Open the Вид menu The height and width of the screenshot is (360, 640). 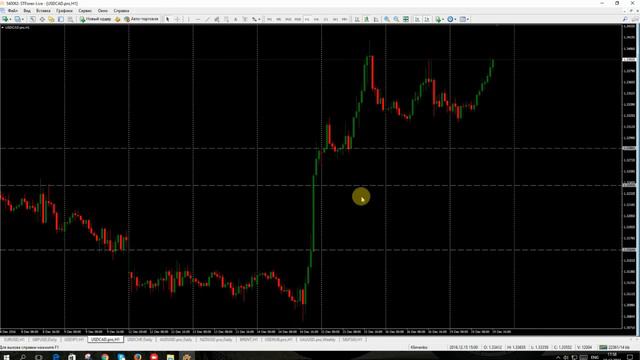[27, 11]
